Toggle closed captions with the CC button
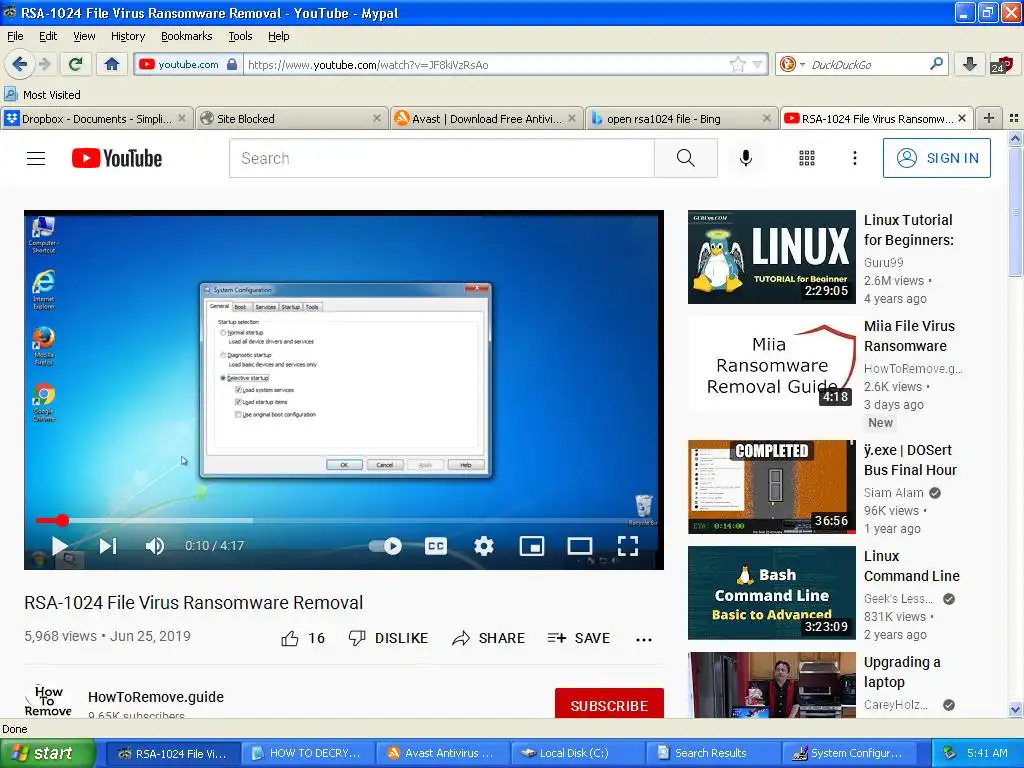Image resolution: width=1024 pixels, height=768 pixels. tap(436, 545)
